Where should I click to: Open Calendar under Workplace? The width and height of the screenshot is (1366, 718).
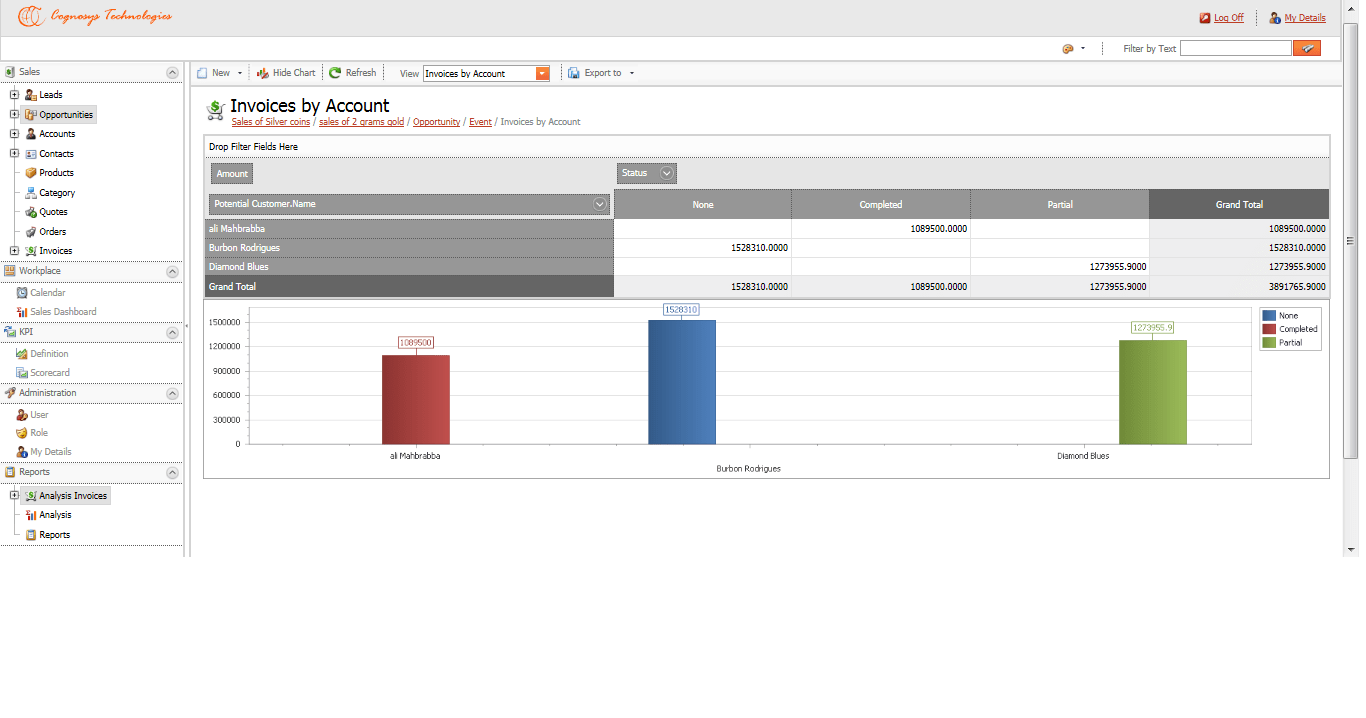coord(47,293)
